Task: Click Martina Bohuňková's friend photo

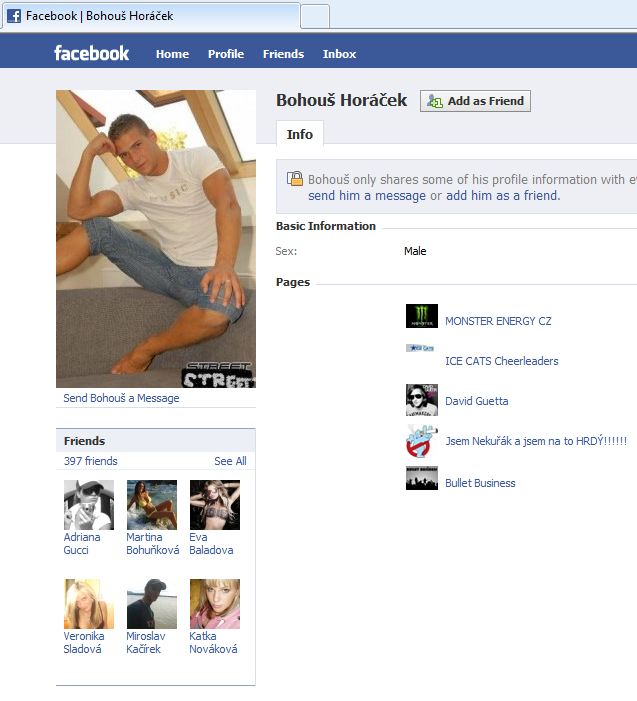Action: pyautogui.click(x=152, y=505)
